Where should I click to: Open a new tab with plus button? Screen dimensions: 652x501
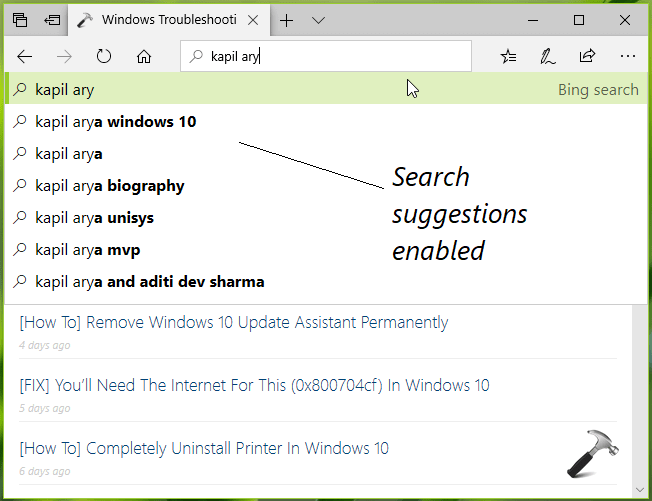click(286, 20)
